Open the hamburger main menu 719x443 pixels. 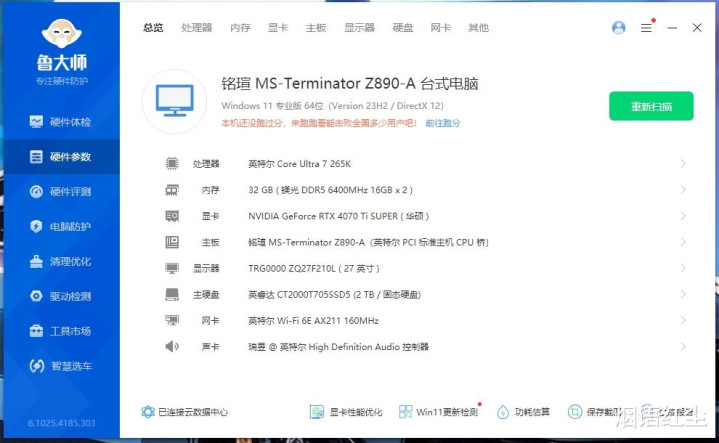click(647, 28)
